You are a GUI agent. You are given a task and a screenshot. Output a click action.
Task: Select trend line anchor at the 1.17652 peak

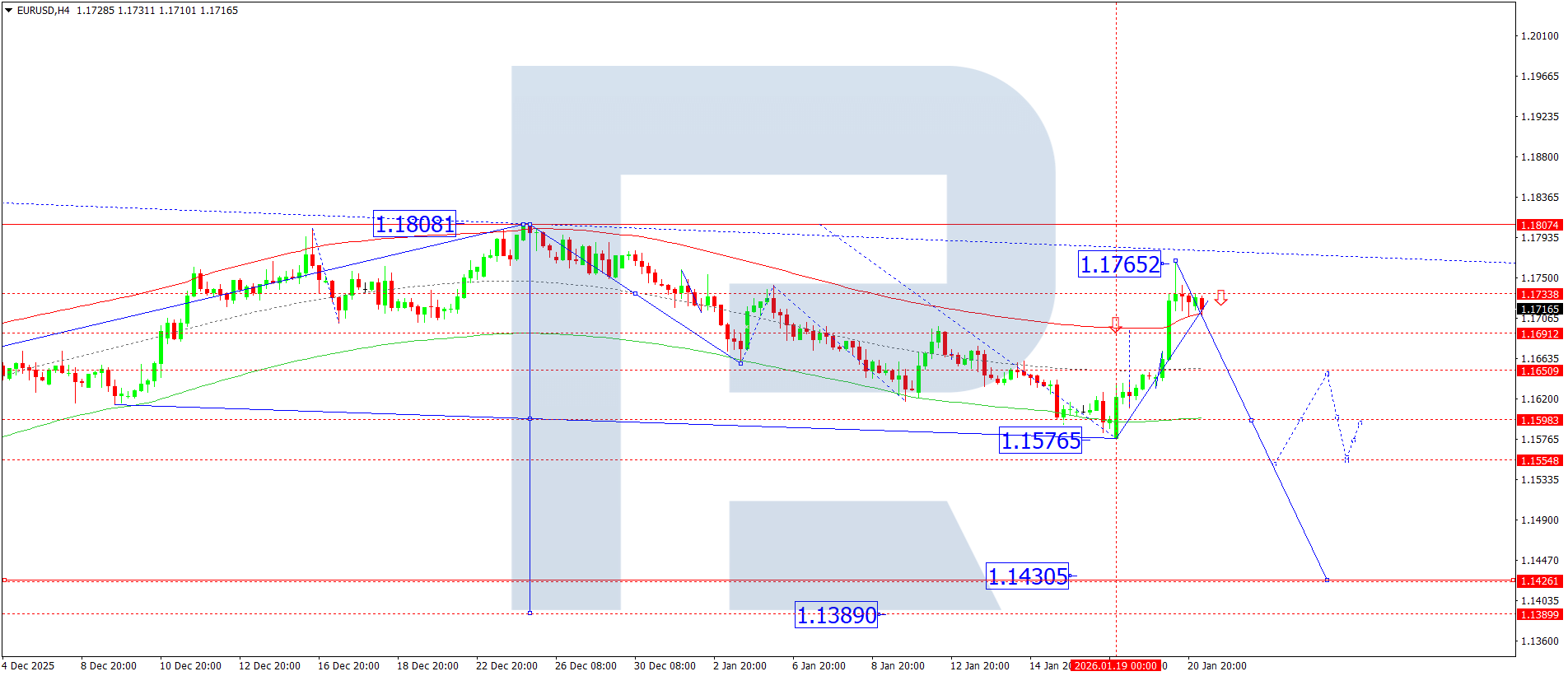1175,261
